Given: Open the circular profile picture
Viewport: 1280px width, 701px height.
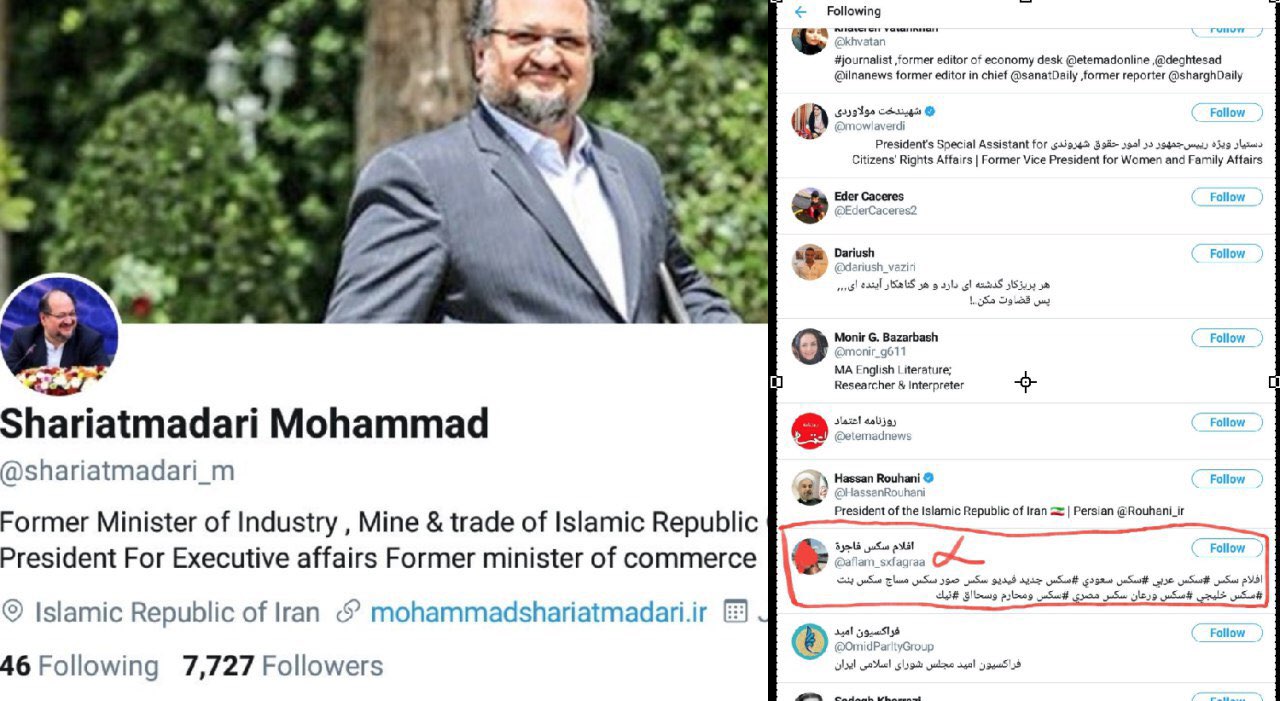Looking at the screenshot, I should [x=60, y=334].
